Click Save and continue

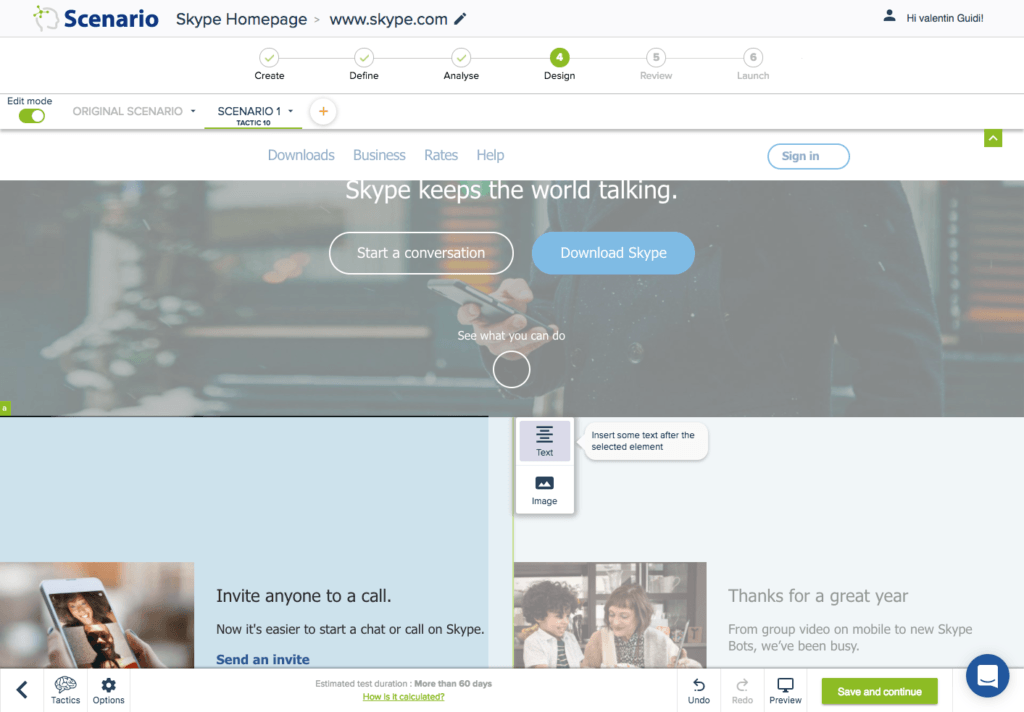(x=879, y=691)
